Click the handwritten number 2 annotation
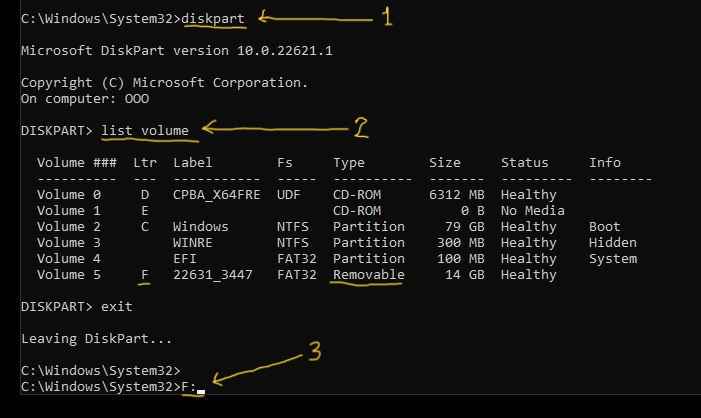Image resolution: width=701 pixels, height=418 pixels. point(361,127)
